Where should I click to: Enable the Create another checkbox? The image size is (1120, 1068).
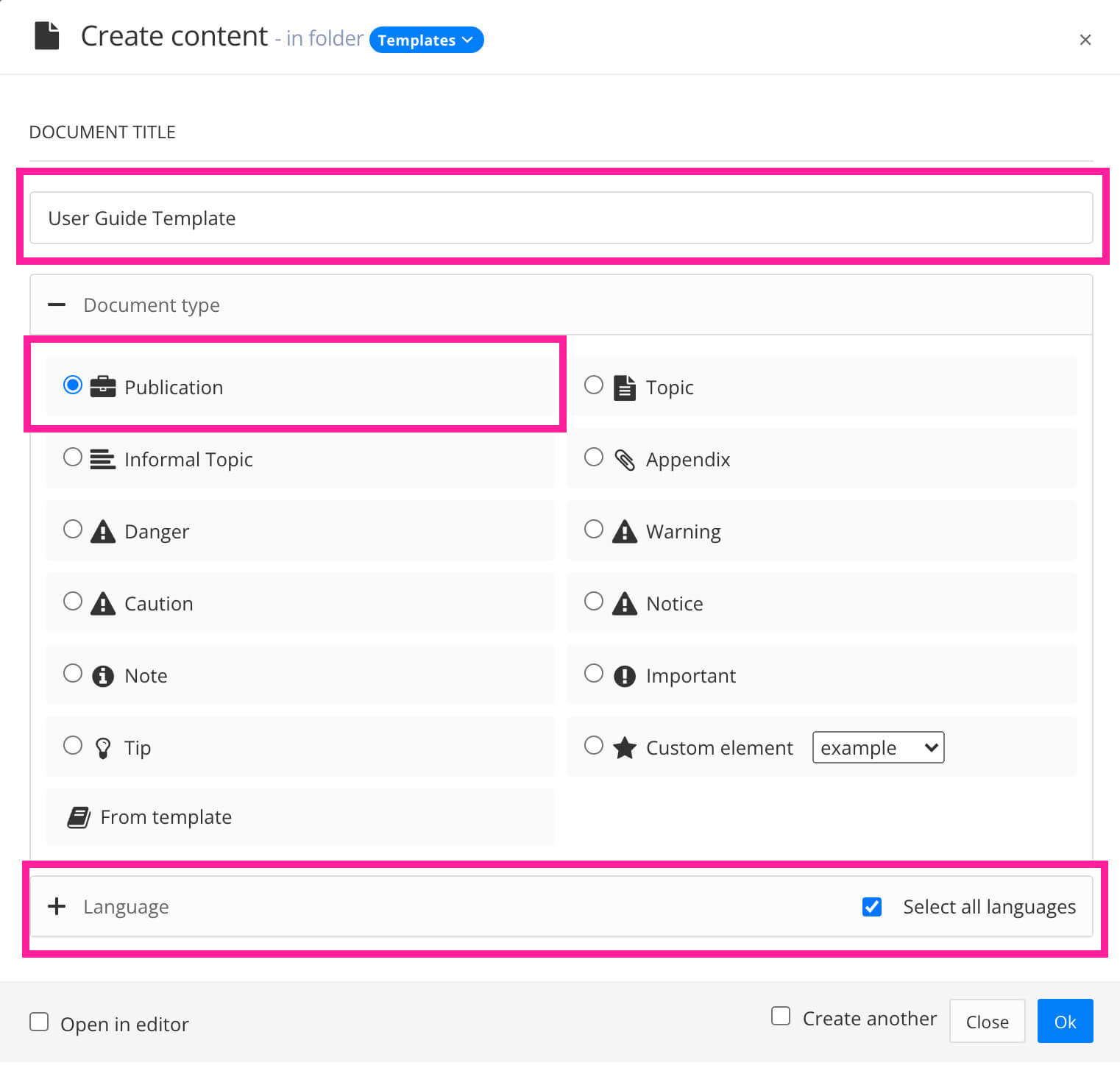click(780, 1016)
